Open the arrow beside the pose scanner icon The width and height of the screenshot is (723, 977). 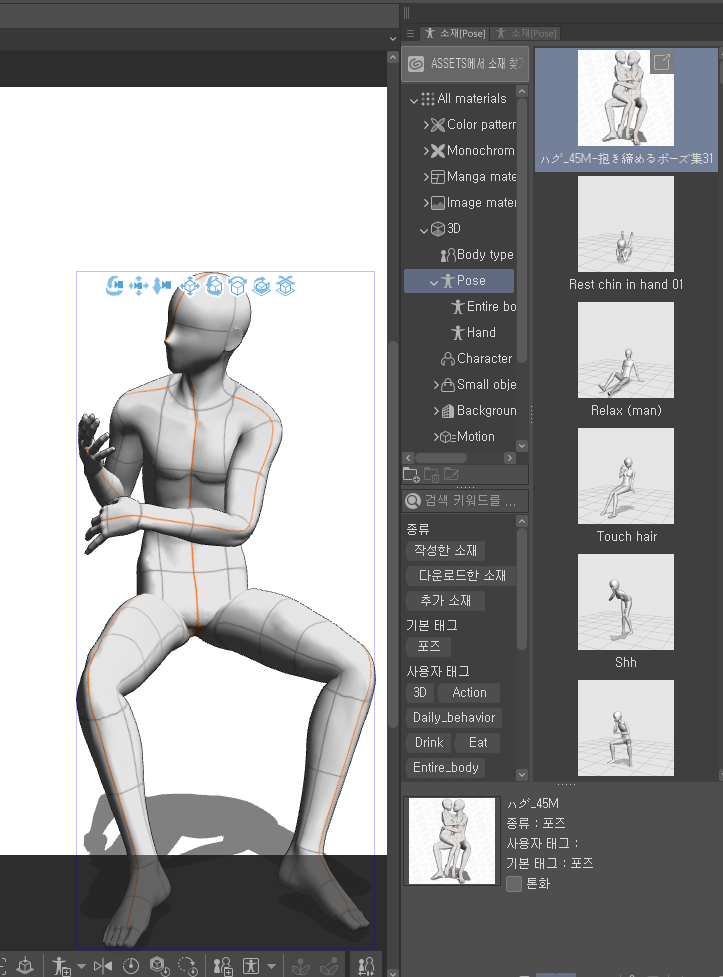(x=271, y=966)
